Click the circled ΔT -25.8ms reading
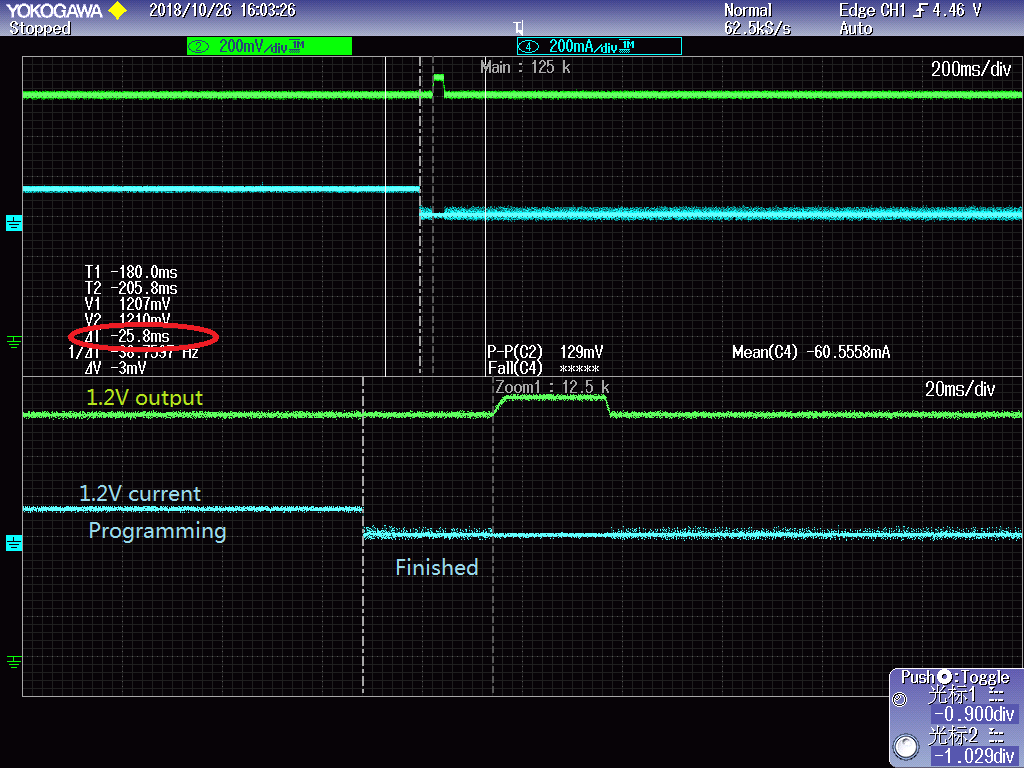 coord(142,337)
